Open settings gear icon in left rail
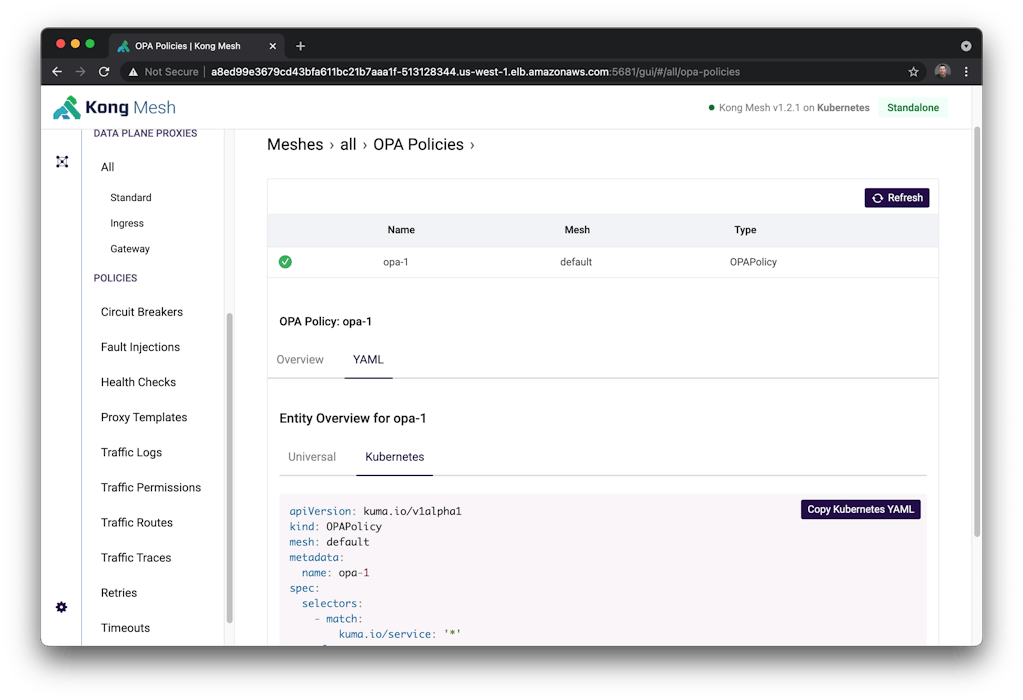 (62, 607)
